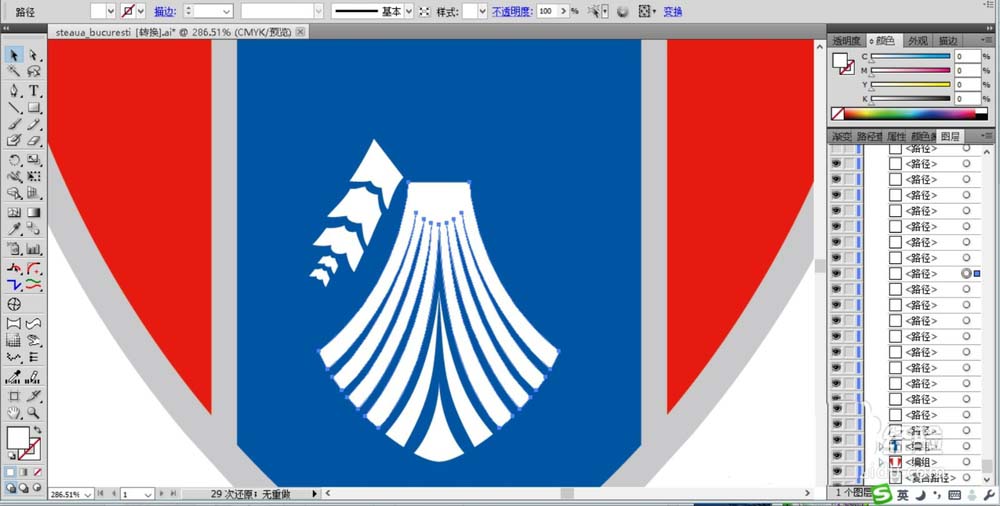Choose the Lasso tool
Screen dimensions: 1000x506
pos(34,71)
